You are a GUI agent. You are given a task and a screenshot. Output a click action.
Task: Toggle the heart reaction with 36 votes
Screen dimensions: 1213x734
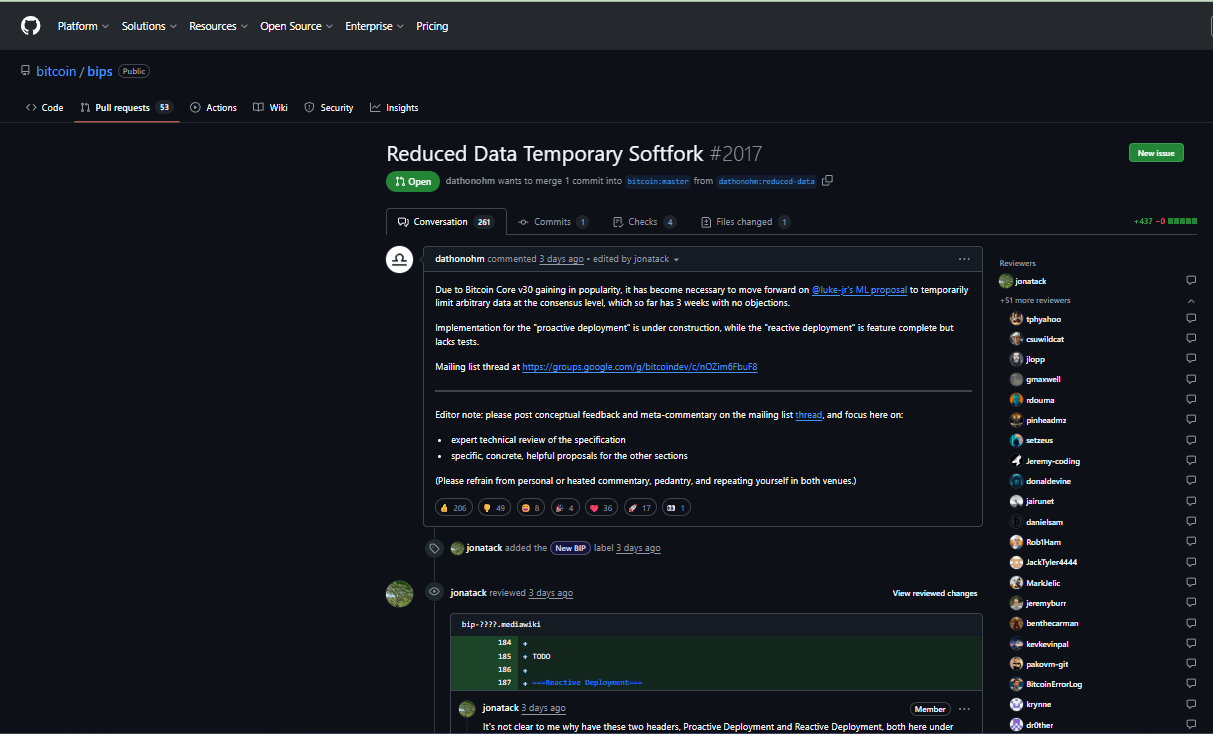pyautogui.click(x=601, y=508)
